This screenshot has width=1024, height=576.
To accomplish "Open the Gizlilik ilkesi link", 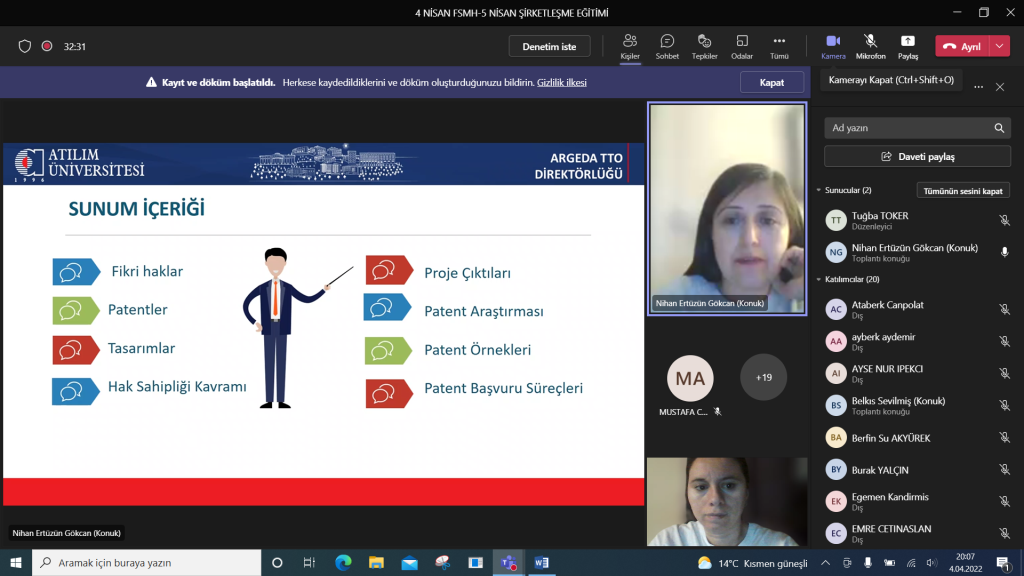I will pyautogui.click(x=561, y=82).
